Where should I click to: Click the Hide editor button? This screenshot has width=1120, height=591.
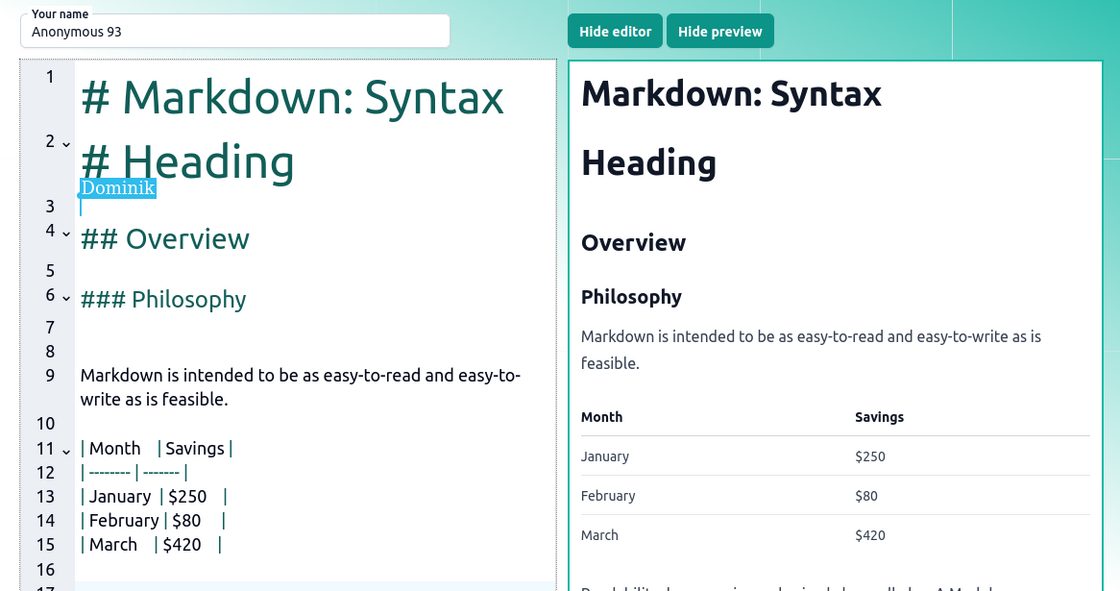(x=615, y=31)
